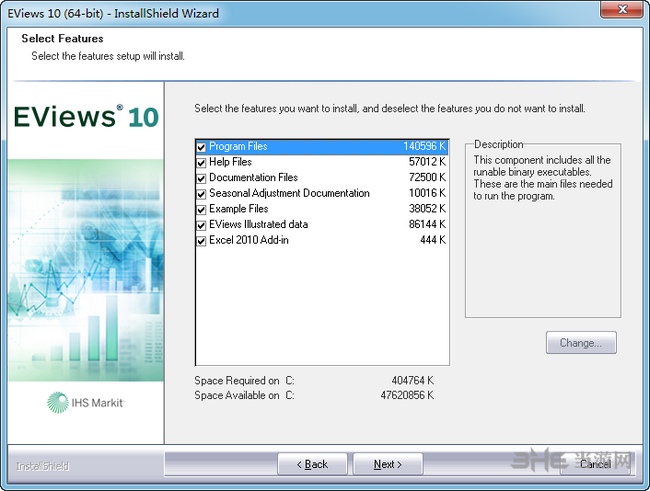Select EViews Illustrated data row label
This screenshot has height=491, width=650.
pyautogui.click(x=258, y=224)
